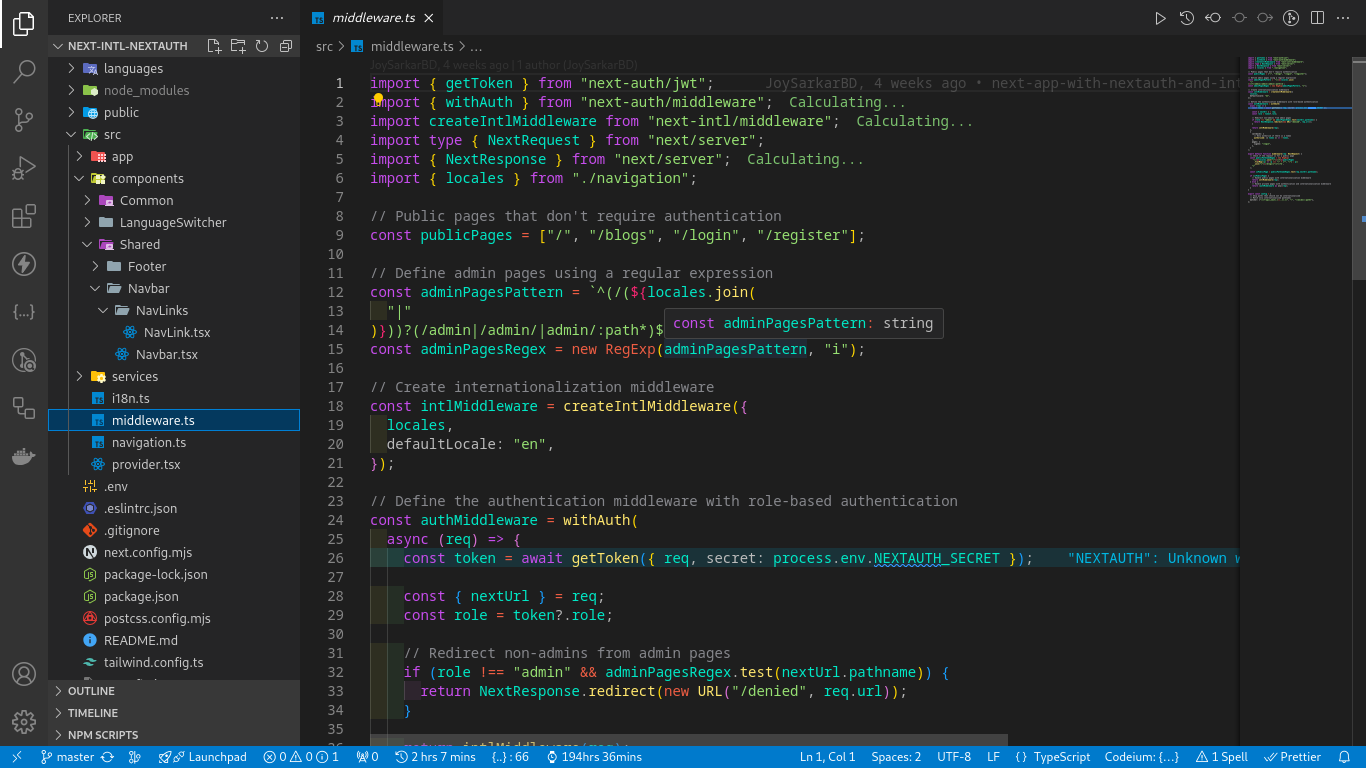Open the notifications bell in status bar
Image resolution: width=1366 pixels, height=768 pixels.
pyautogui.click(x=1345, y=757)
